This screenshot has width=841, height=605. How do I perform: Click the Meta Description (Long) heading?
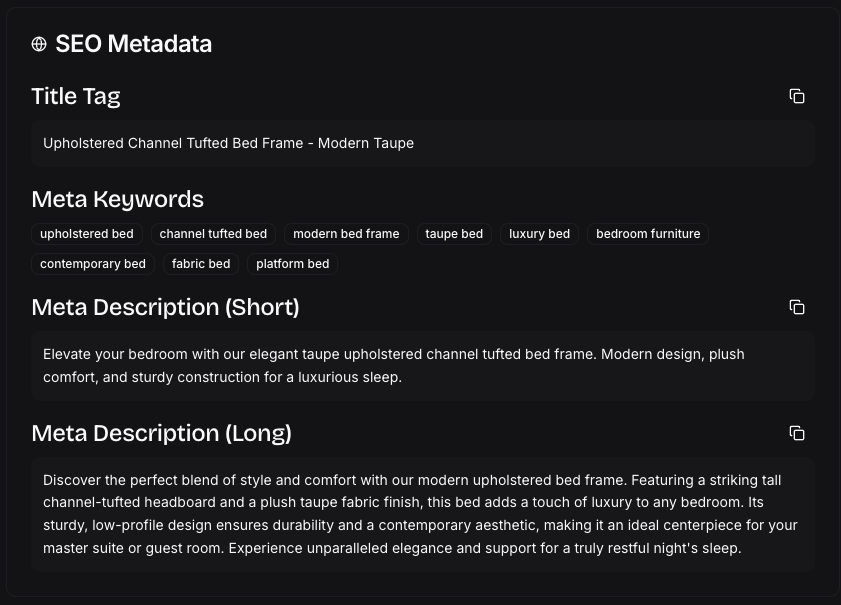click(161, 433)
